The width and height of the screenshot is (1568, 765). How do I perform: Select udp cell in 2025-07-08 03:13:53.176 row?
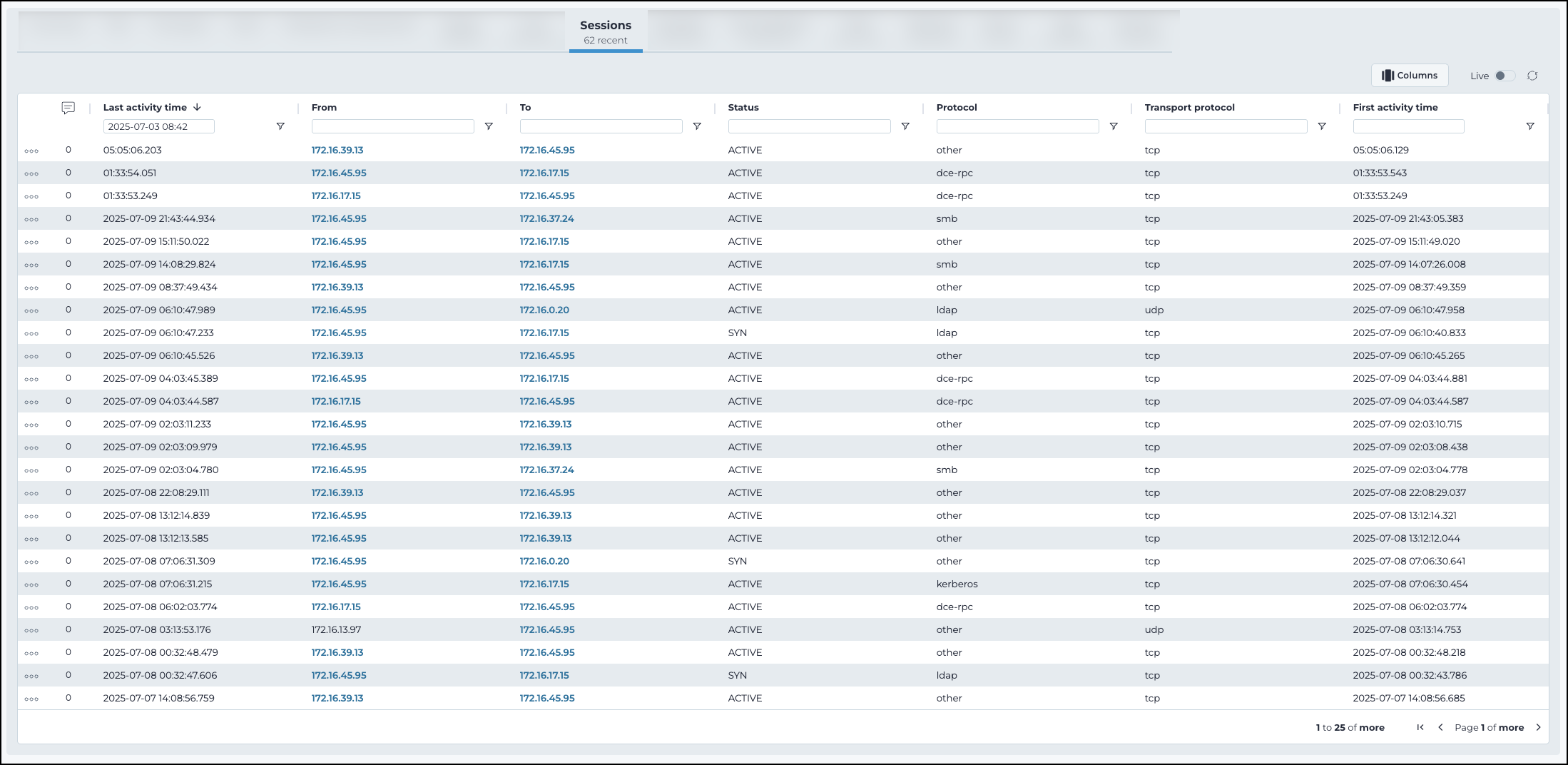(1154, 630)
